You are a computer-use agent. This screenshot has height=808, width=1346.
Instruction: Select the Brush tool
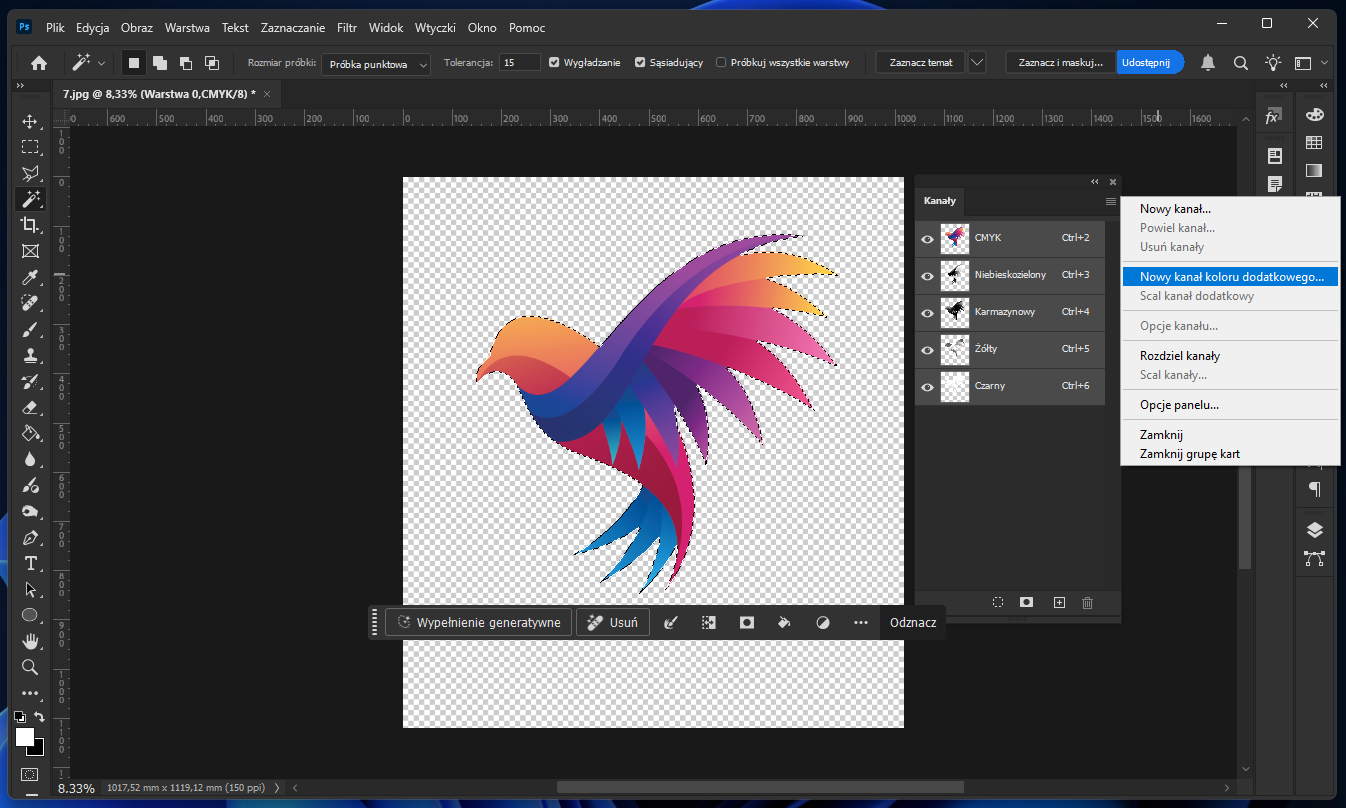[x=30, y=329]
